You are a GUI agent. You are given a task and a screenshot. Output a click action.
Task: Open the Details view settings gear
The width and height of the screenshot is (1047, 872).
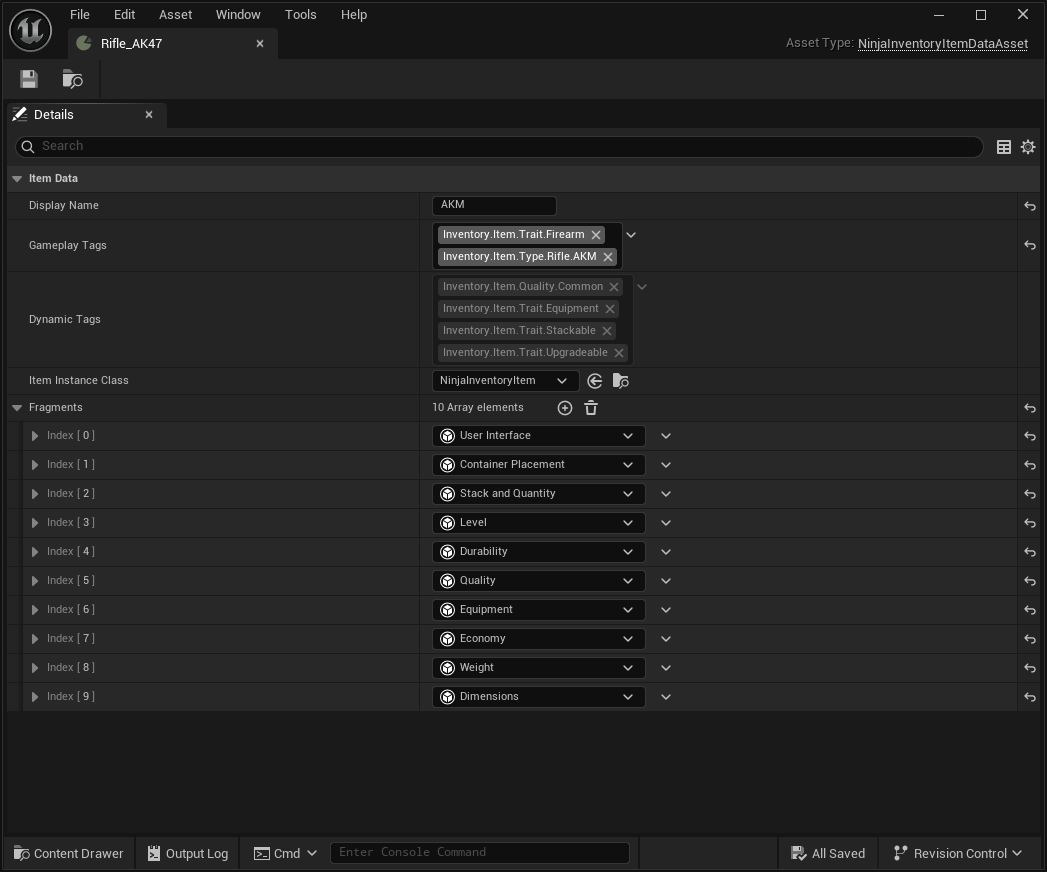pos(1028,146)
